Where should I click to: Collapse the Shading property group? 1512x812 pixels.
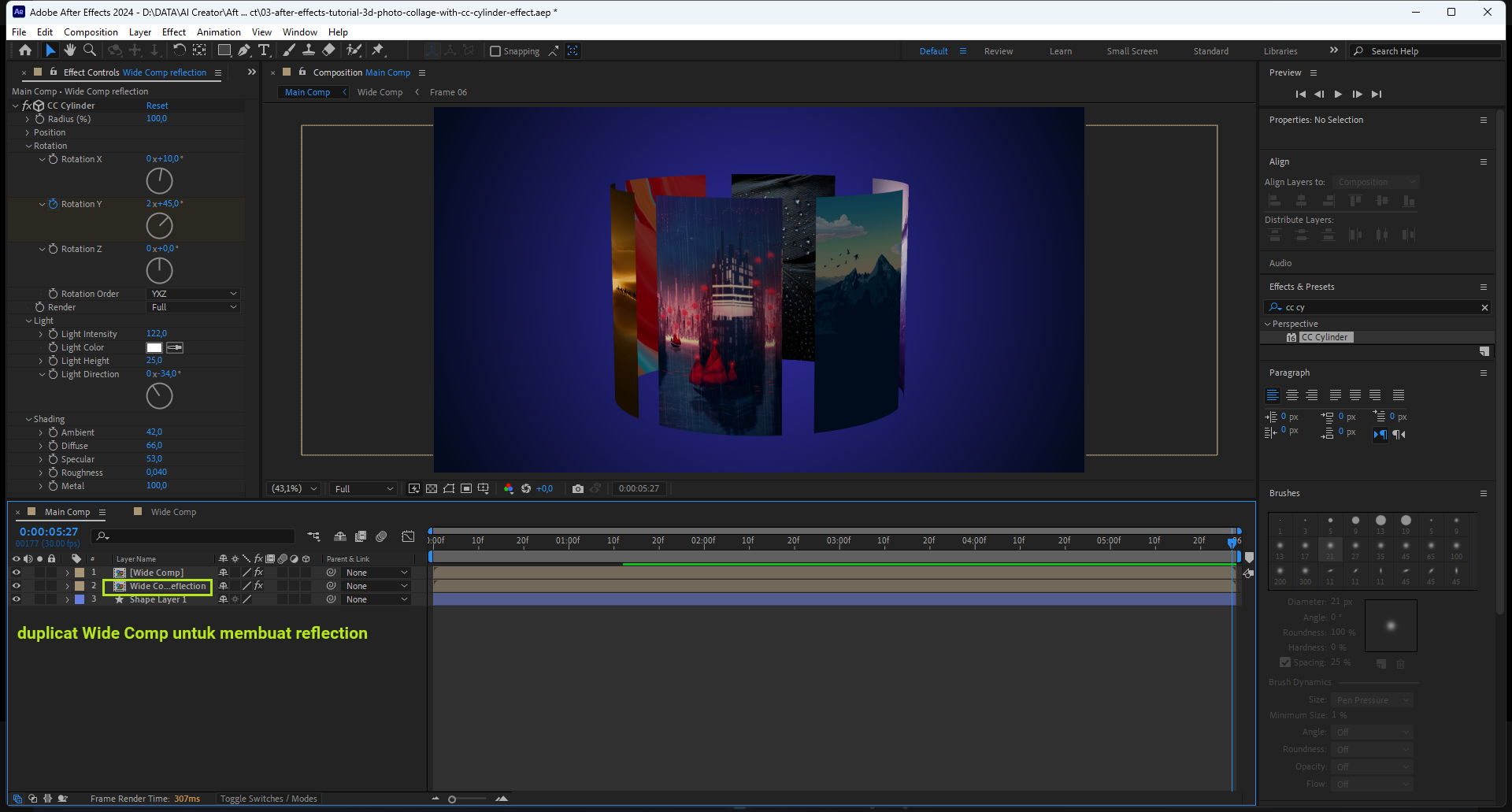click(29, 420)
